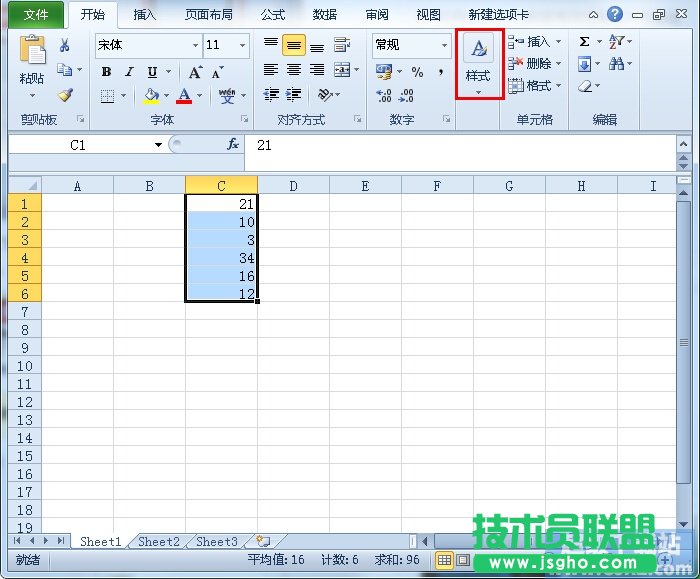Image resolution: width=700 pixels, height=579 pixels.
Task: Decrease decimal places
Action: (406, 96)
